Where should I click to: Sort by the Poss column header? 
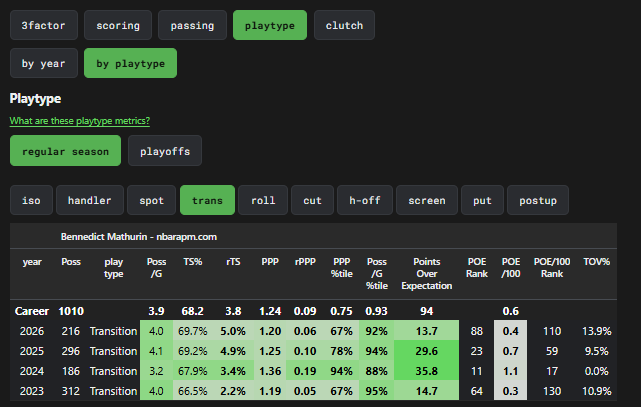tap(71, 262)
